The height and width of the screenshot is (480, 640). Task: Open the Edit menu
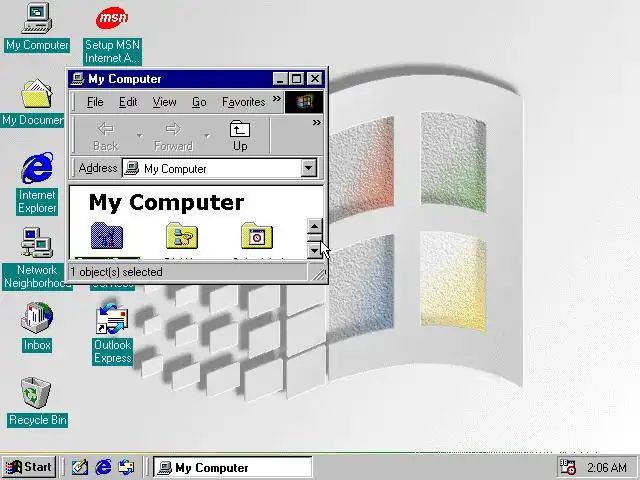(128, 102)
